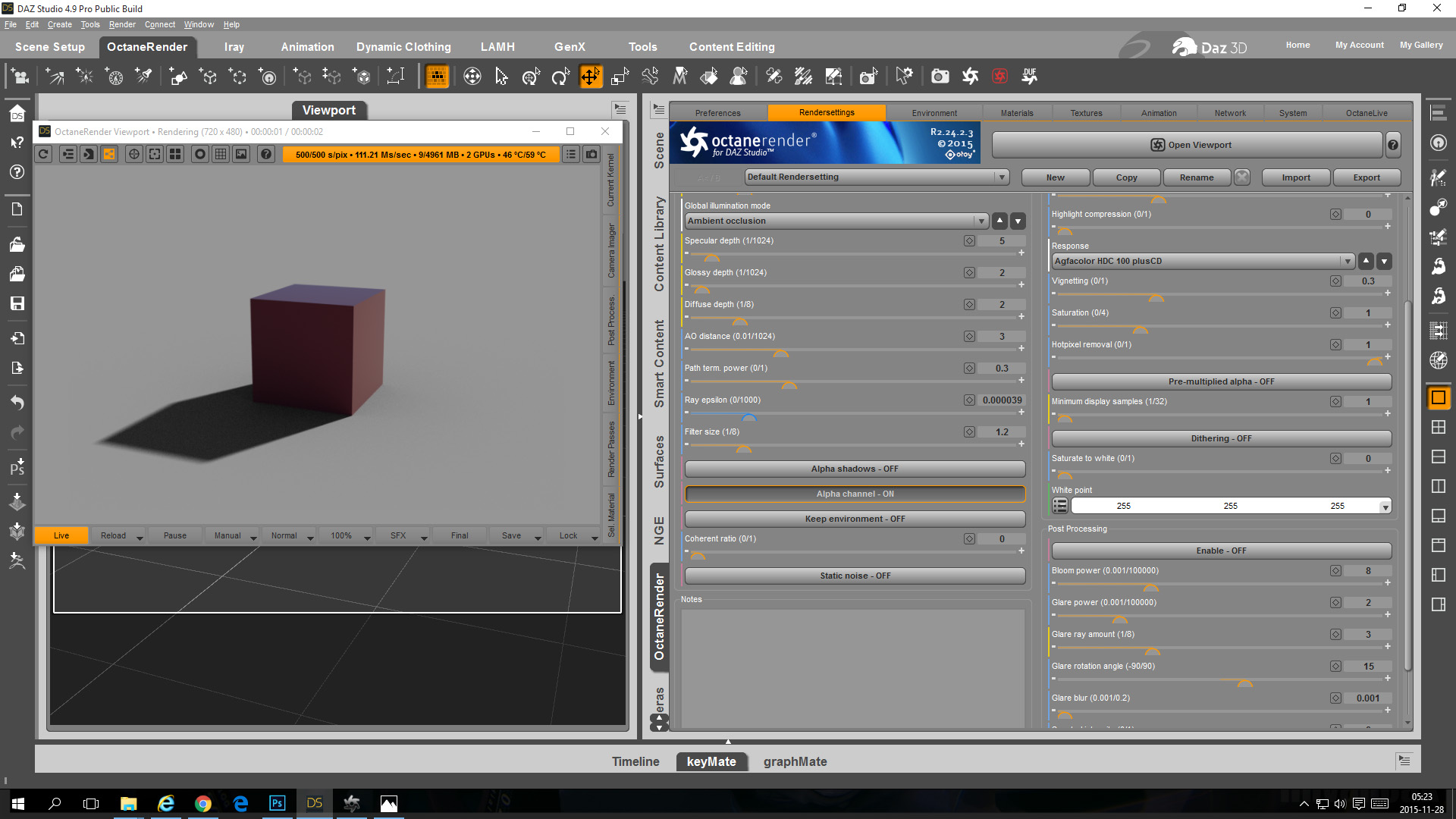
Task: Switch to the Environment tab
Action: coord(934,113)
